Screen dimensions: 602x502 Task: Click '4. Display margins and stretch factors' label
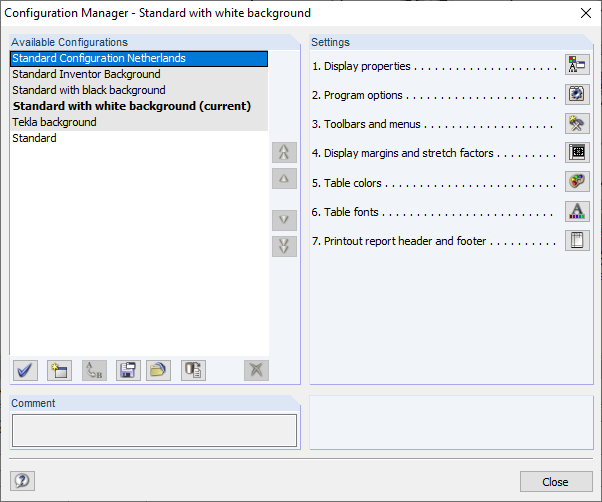tap(402, 153)
